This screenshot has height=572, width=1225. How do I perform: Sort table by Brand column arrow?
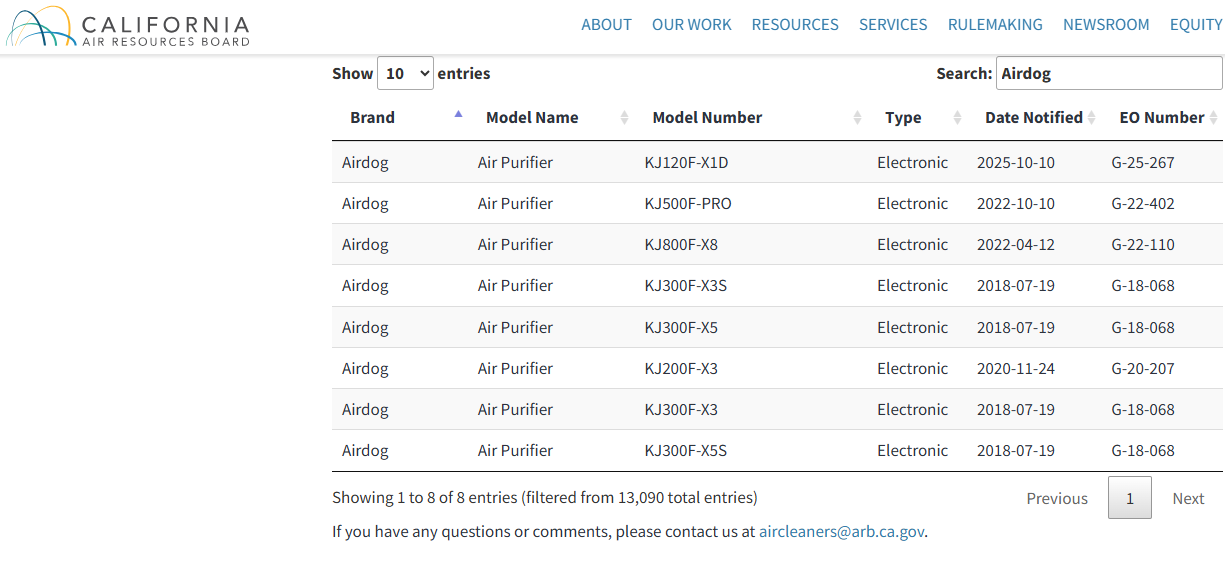[x=458, y=114]
